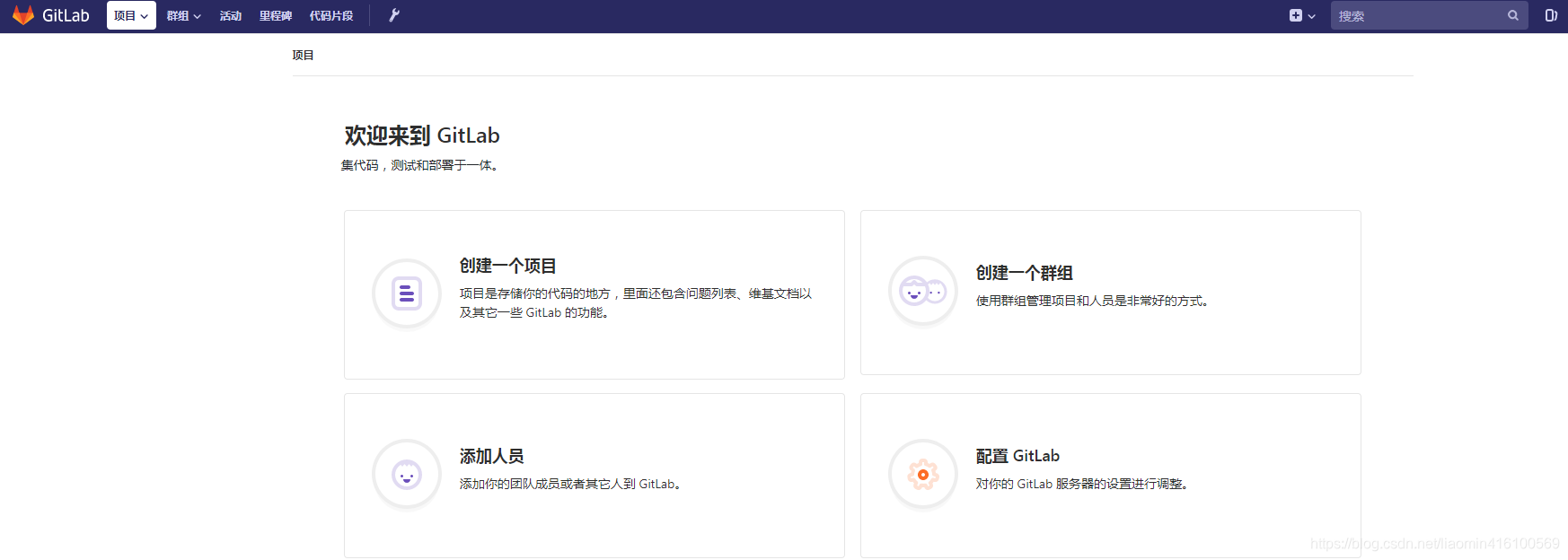Click the 对你的 GitLab 服务器的设置 description text
Viewport: 1568px width, 560px height.
pyautogui.click(x=1082, y=484)
